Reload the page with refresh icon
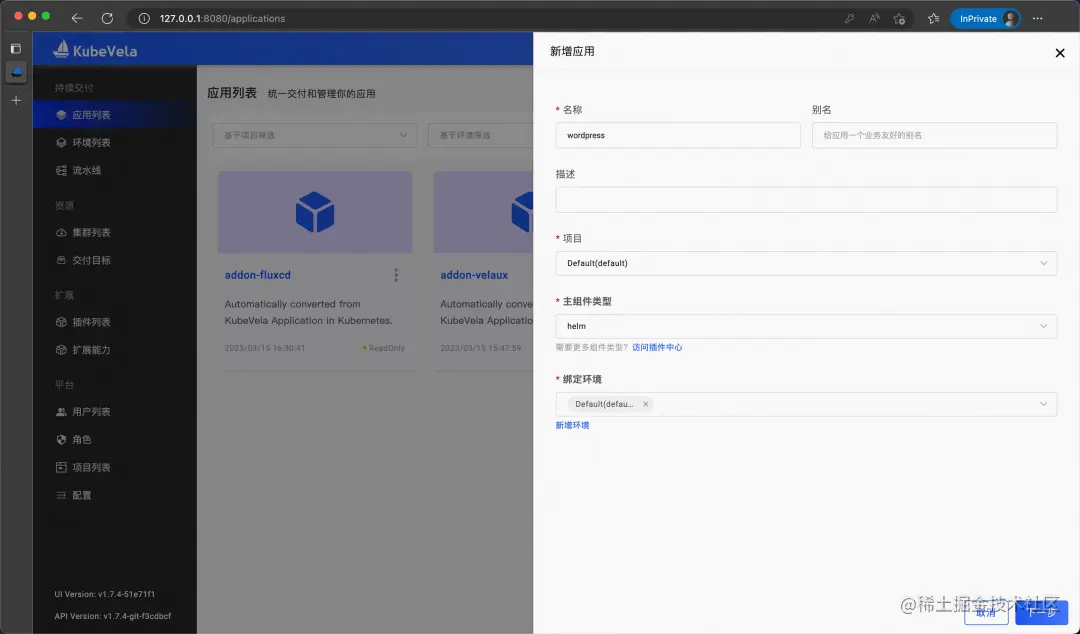 click(x=107, y=19)
